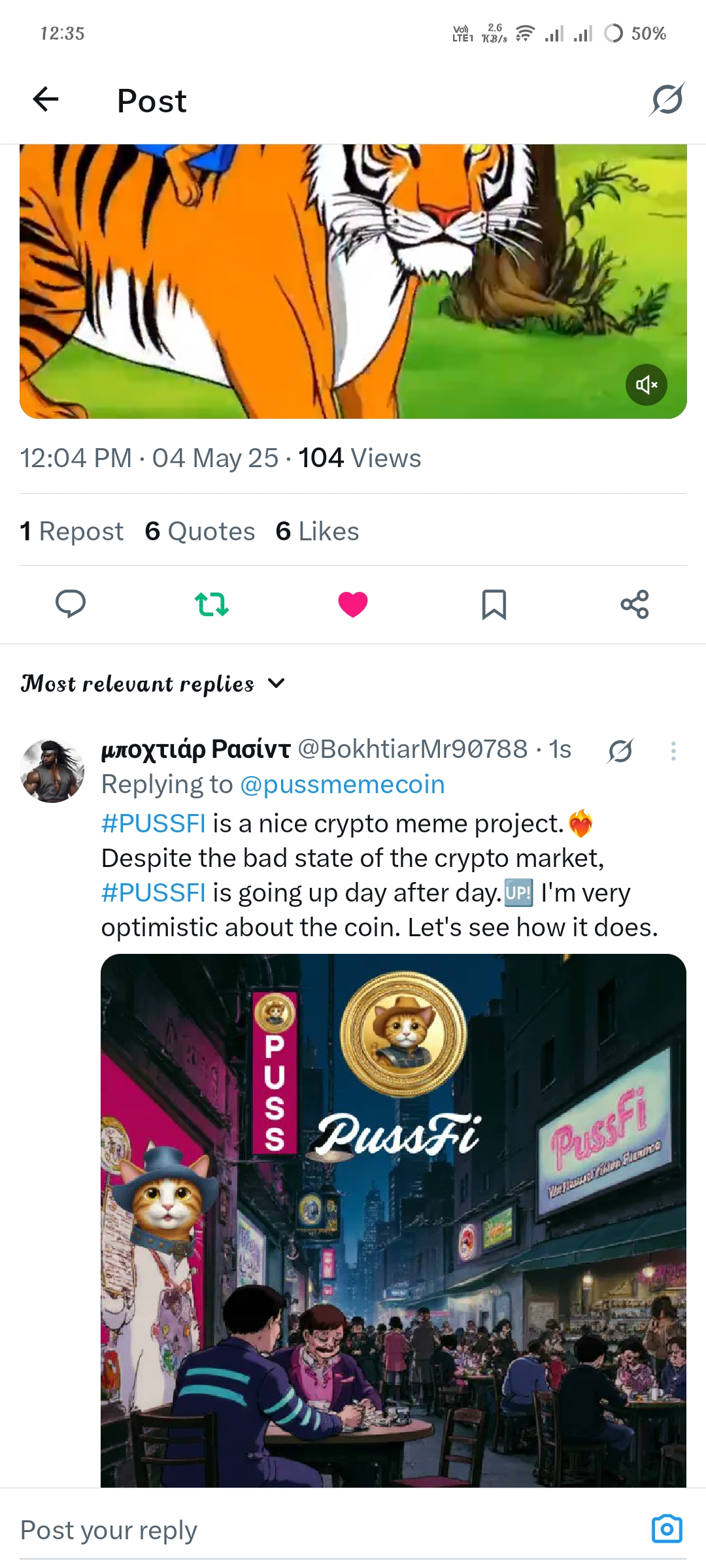Open the three-dot menu on the reply
The height and width of the screenshot is (1568, 706).
point(673,751)
